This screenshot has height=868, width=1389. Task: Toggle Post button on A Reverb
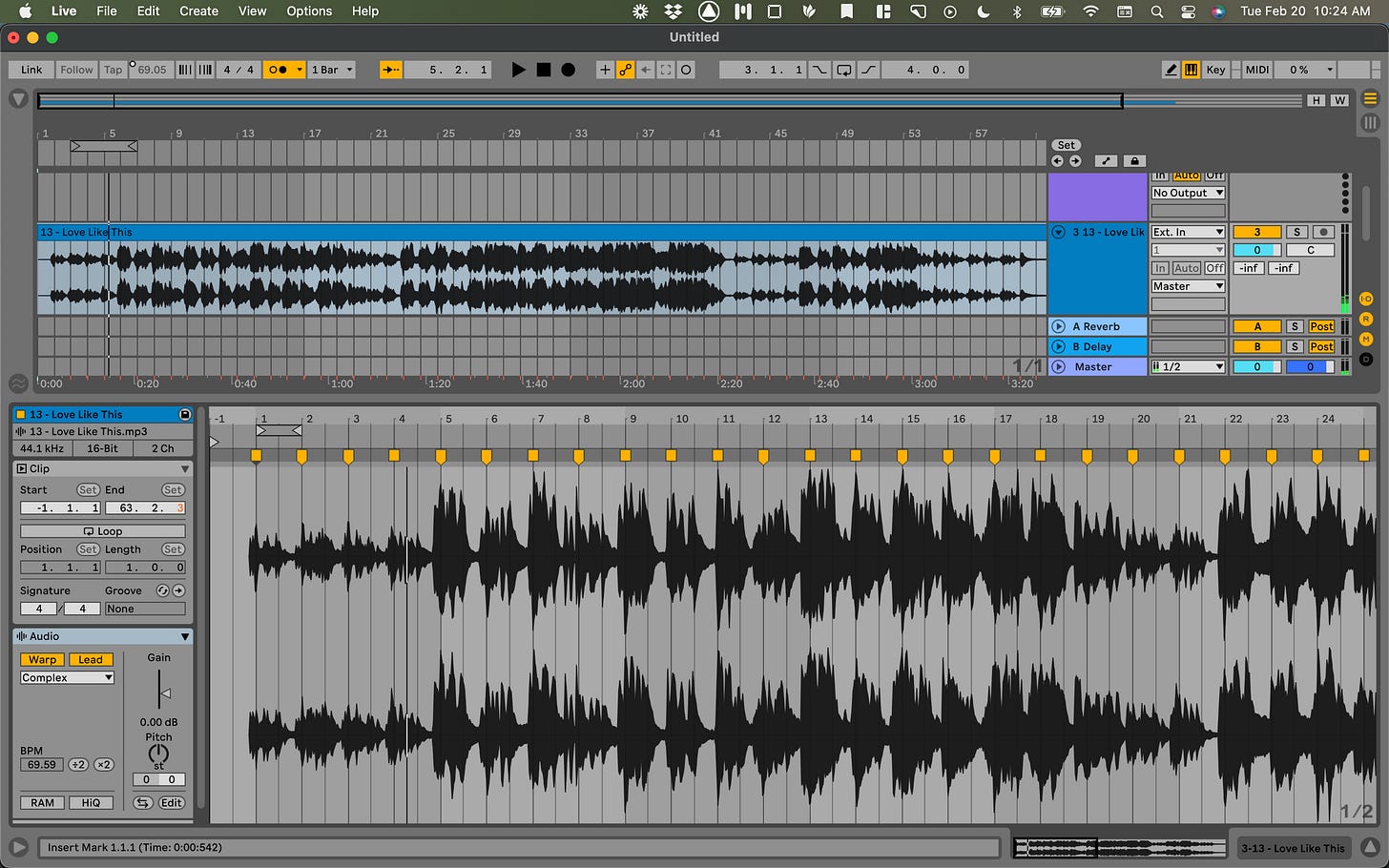tap(1321, 326)
